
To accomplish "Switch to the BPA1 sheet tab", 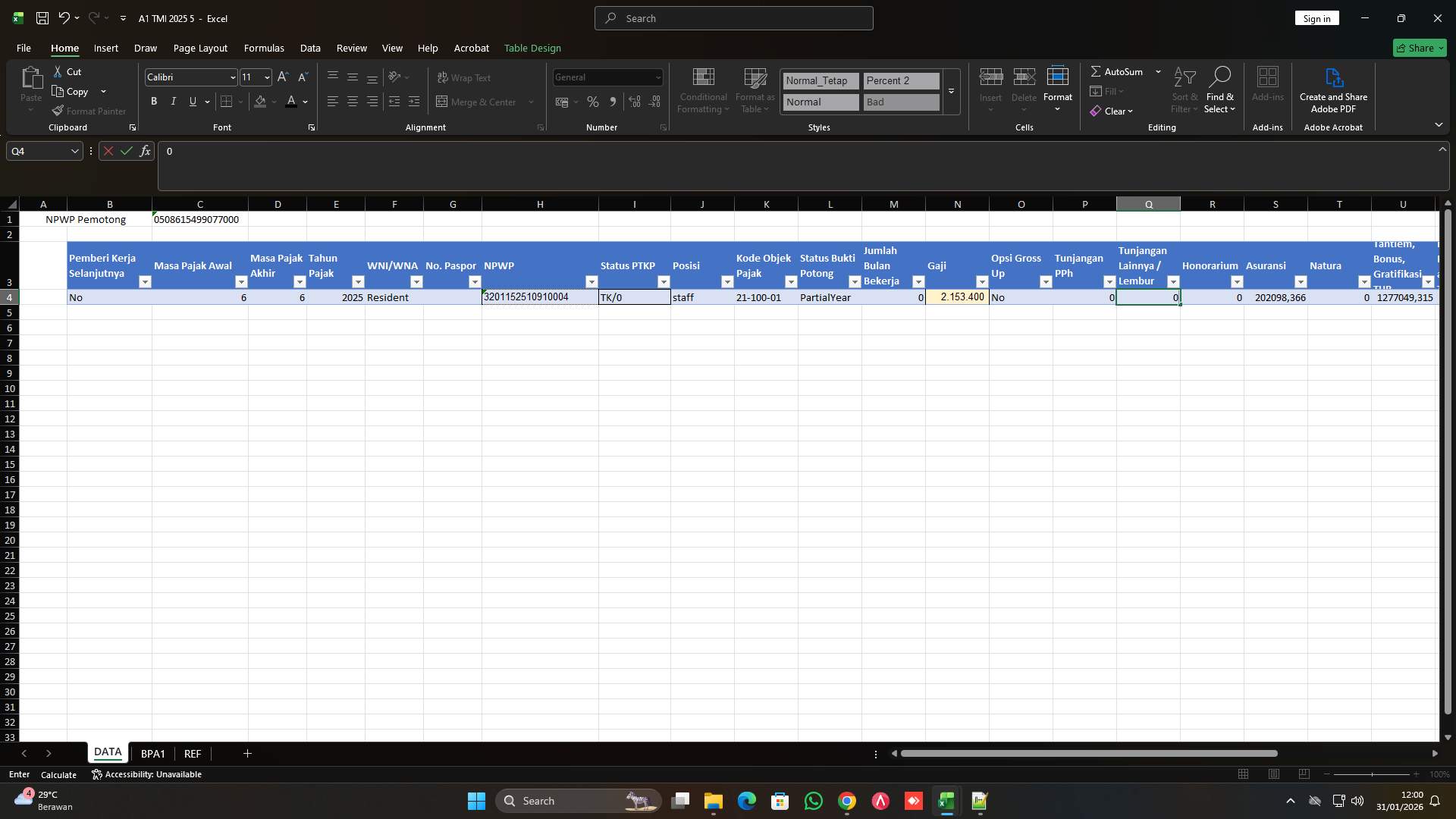I will click(152, 753).
